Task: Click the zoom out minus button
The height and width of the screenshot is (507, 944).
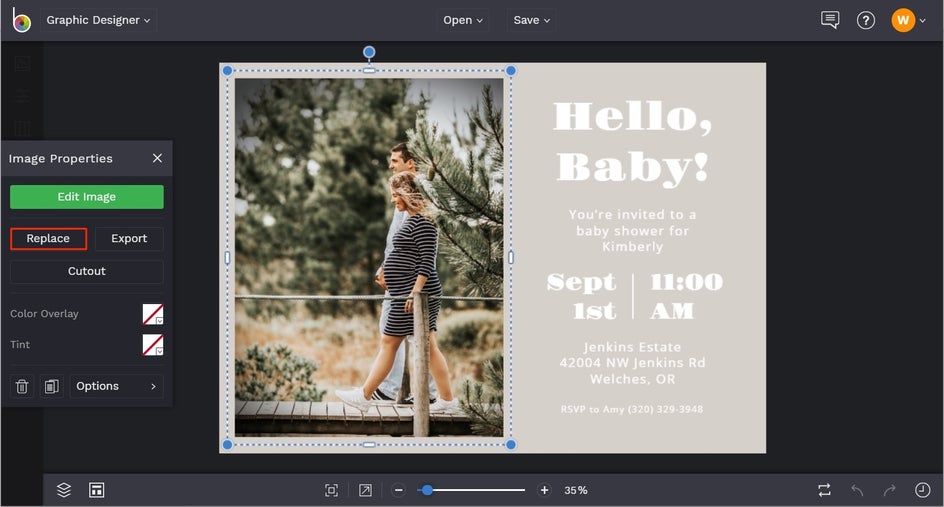Action: (x=398, y=490)
